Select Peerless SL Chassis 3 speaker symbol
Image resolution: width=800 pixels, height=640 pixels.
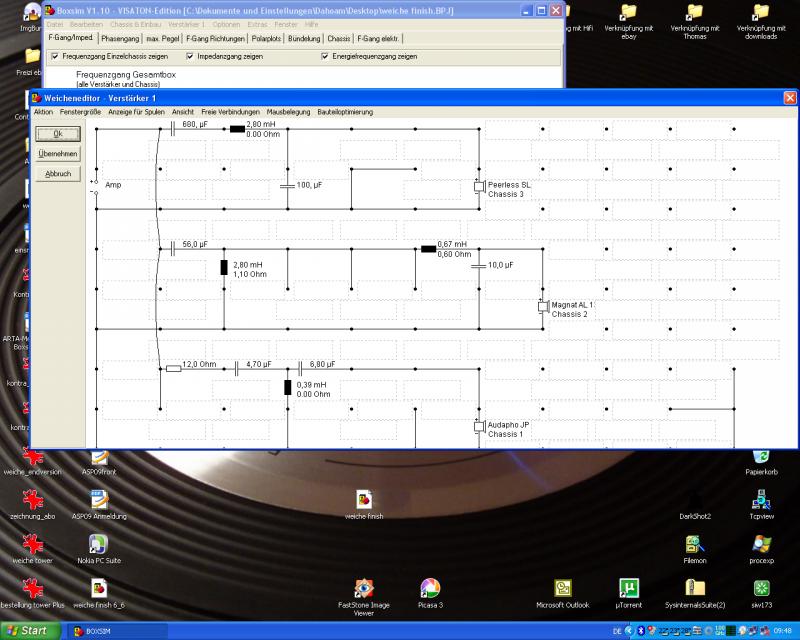click(x=479, y=187)
